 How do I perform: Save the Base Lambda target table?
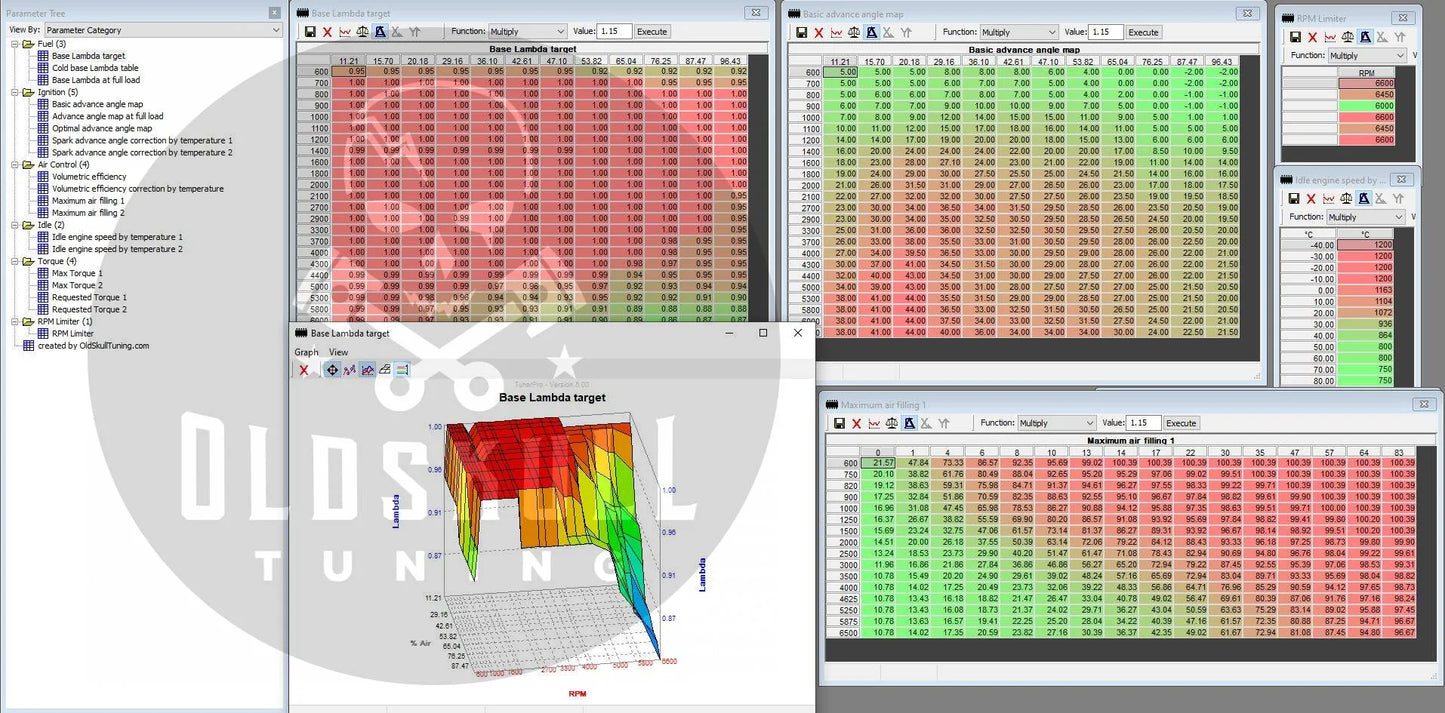click(310, 32)
